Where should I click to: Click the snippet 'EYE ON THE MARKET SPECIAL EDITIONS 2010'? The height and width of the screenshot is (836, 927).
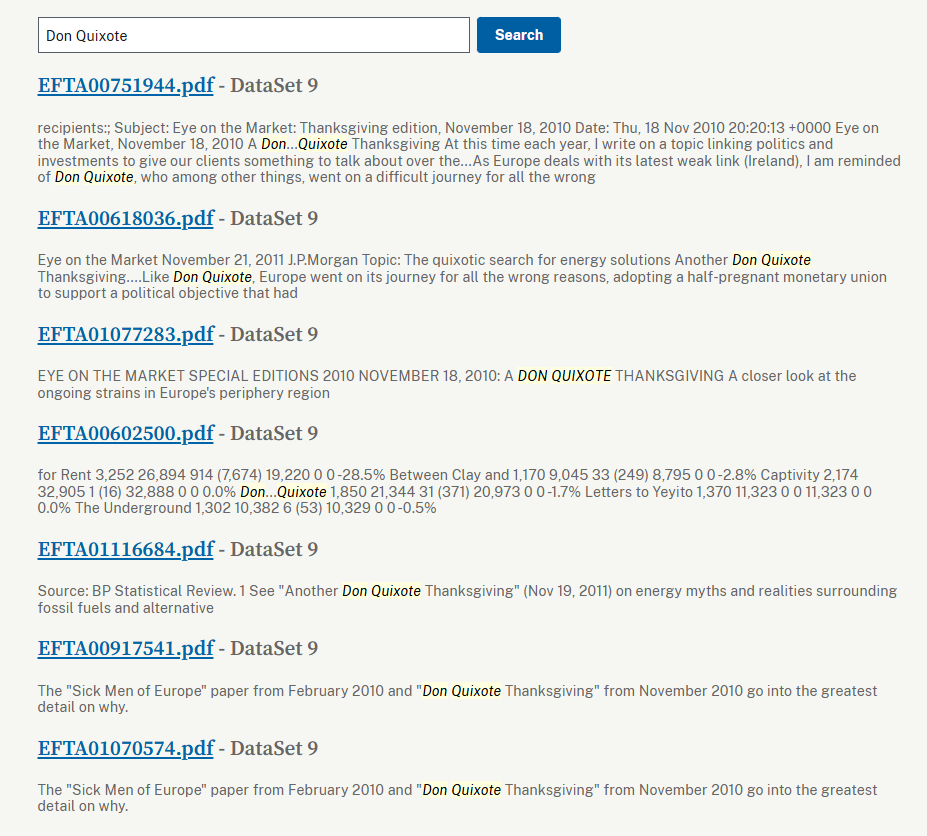click(x=446, y=384)
